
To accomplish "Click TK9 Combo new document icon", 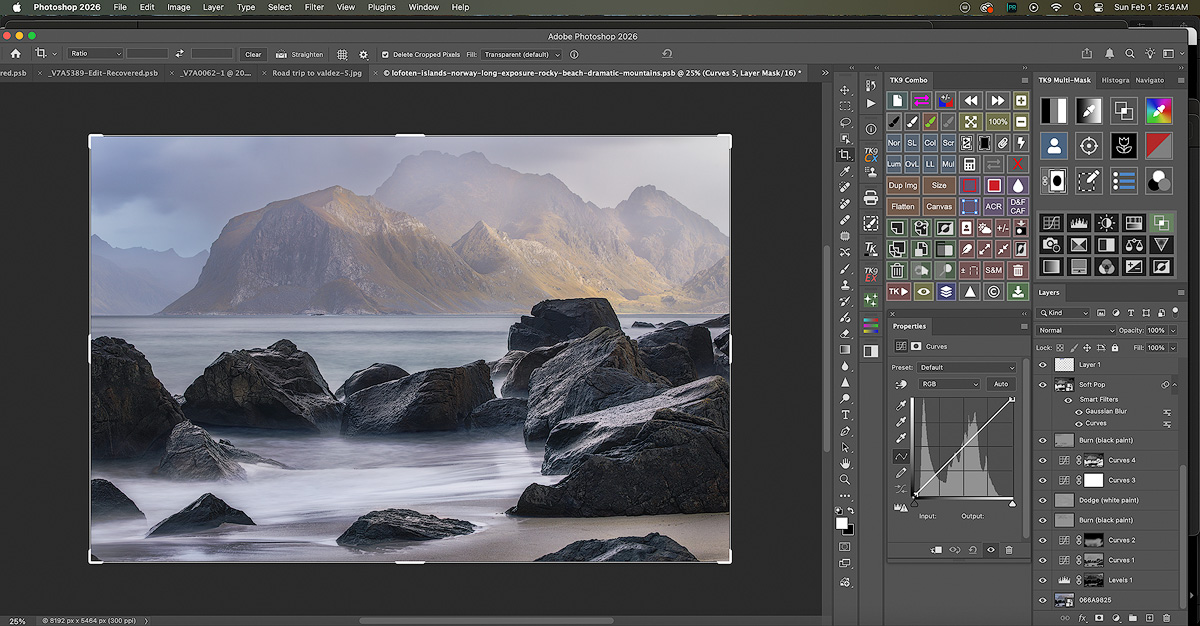I will tap(897, 101).
